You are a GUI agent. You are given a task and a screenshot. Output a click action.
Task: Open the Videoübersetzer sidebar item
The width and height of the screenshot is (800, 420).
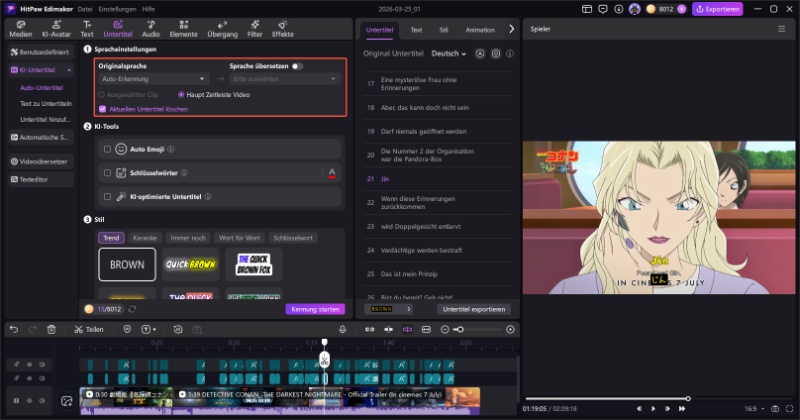41,162
